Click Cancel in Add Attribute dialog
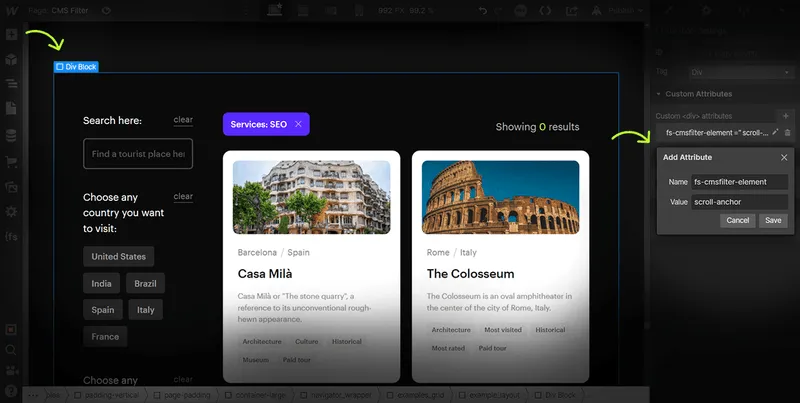Image resolution: width=800 pixels, height=403 pixels. [x=738, y=220]
